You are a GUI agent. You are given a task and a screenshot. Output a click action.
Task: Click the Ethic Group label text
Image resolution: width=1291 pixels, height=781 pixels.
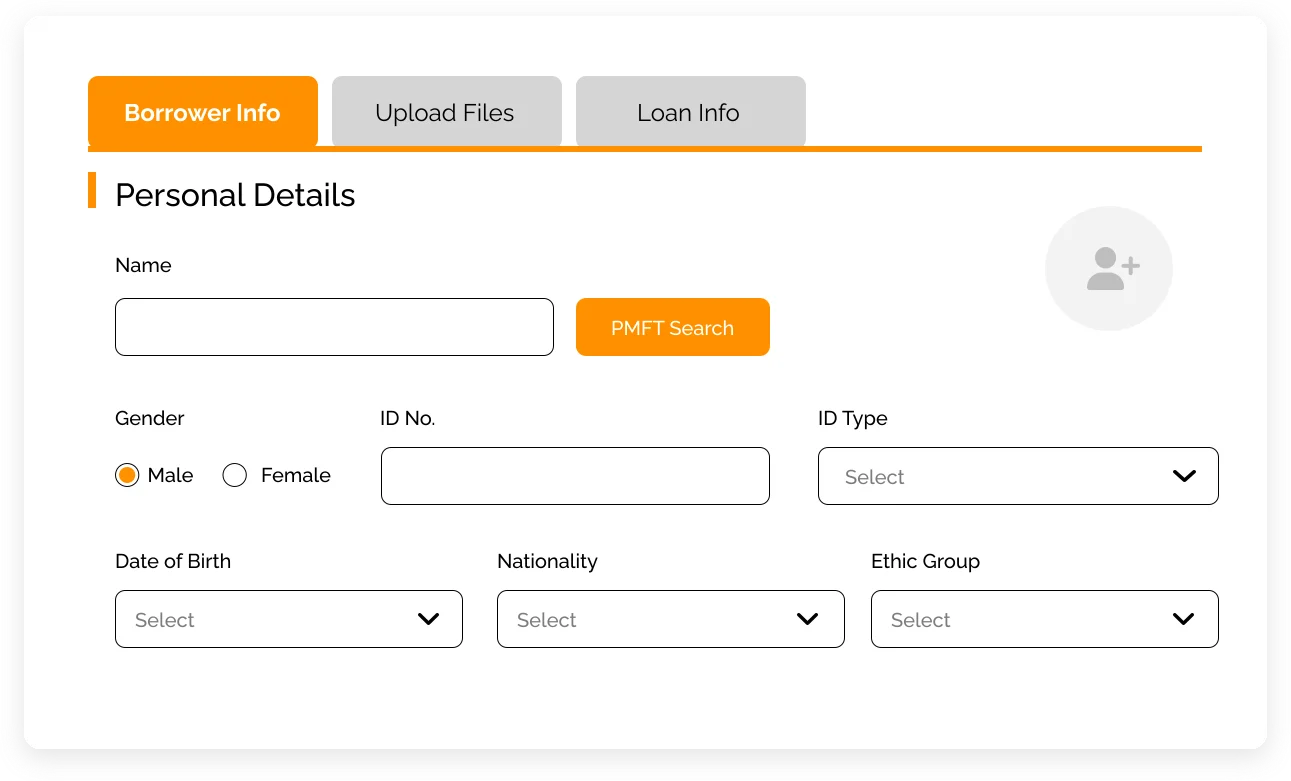click(925, 561)
